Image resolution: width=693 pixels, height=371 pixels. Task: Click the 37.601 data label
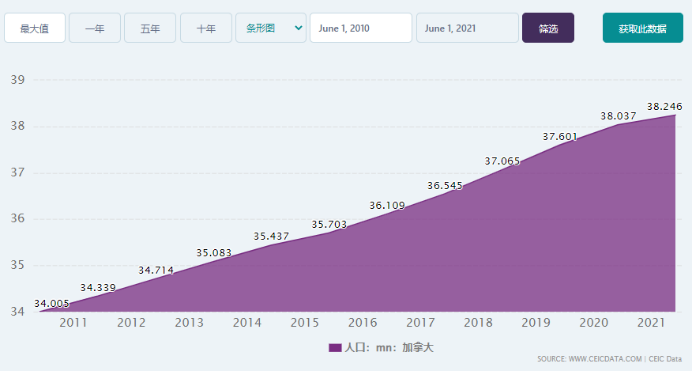coord(560,137)
